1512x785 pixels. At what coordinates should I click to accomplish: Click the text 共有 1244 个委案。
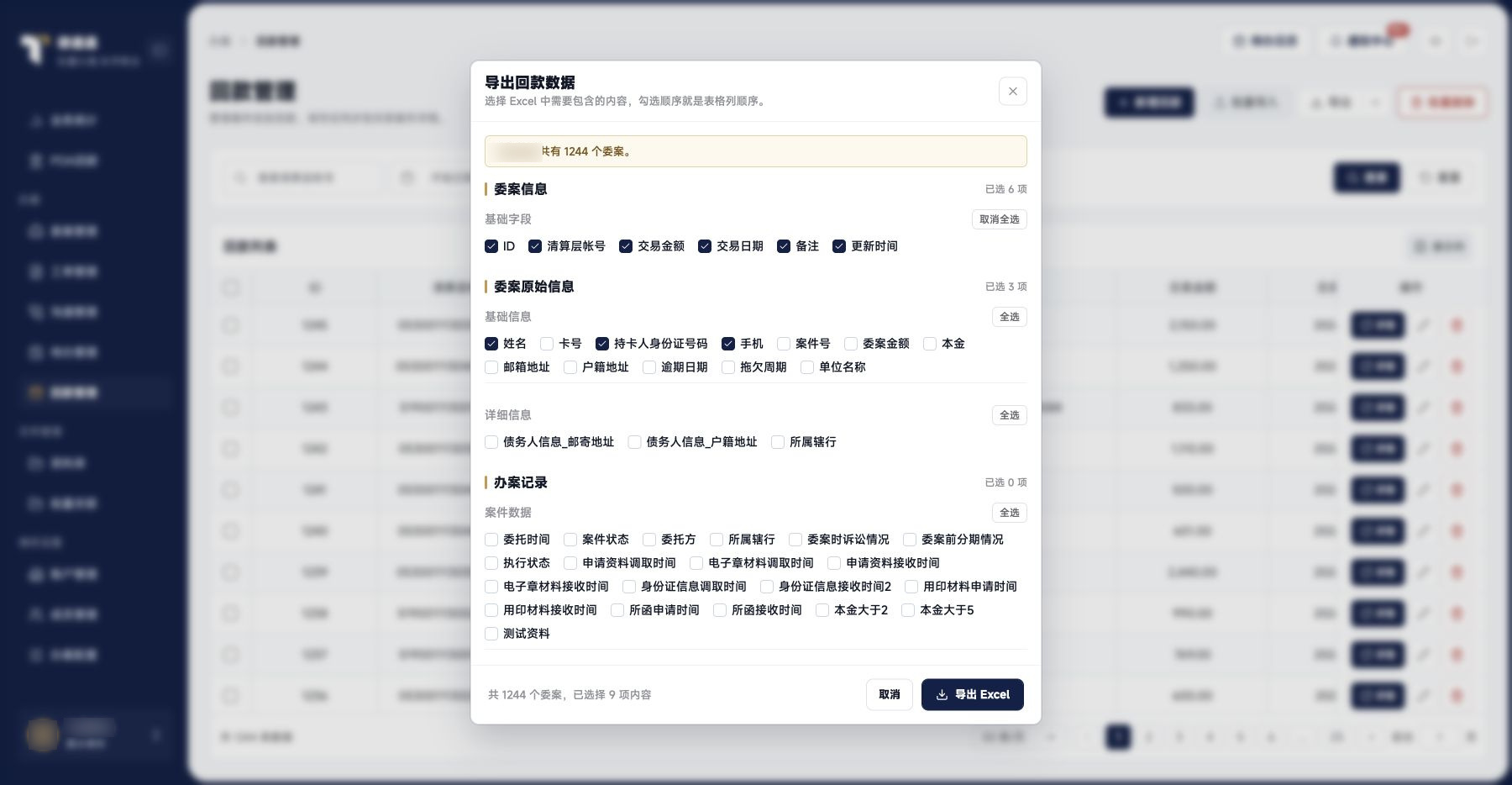click(585, 151)
